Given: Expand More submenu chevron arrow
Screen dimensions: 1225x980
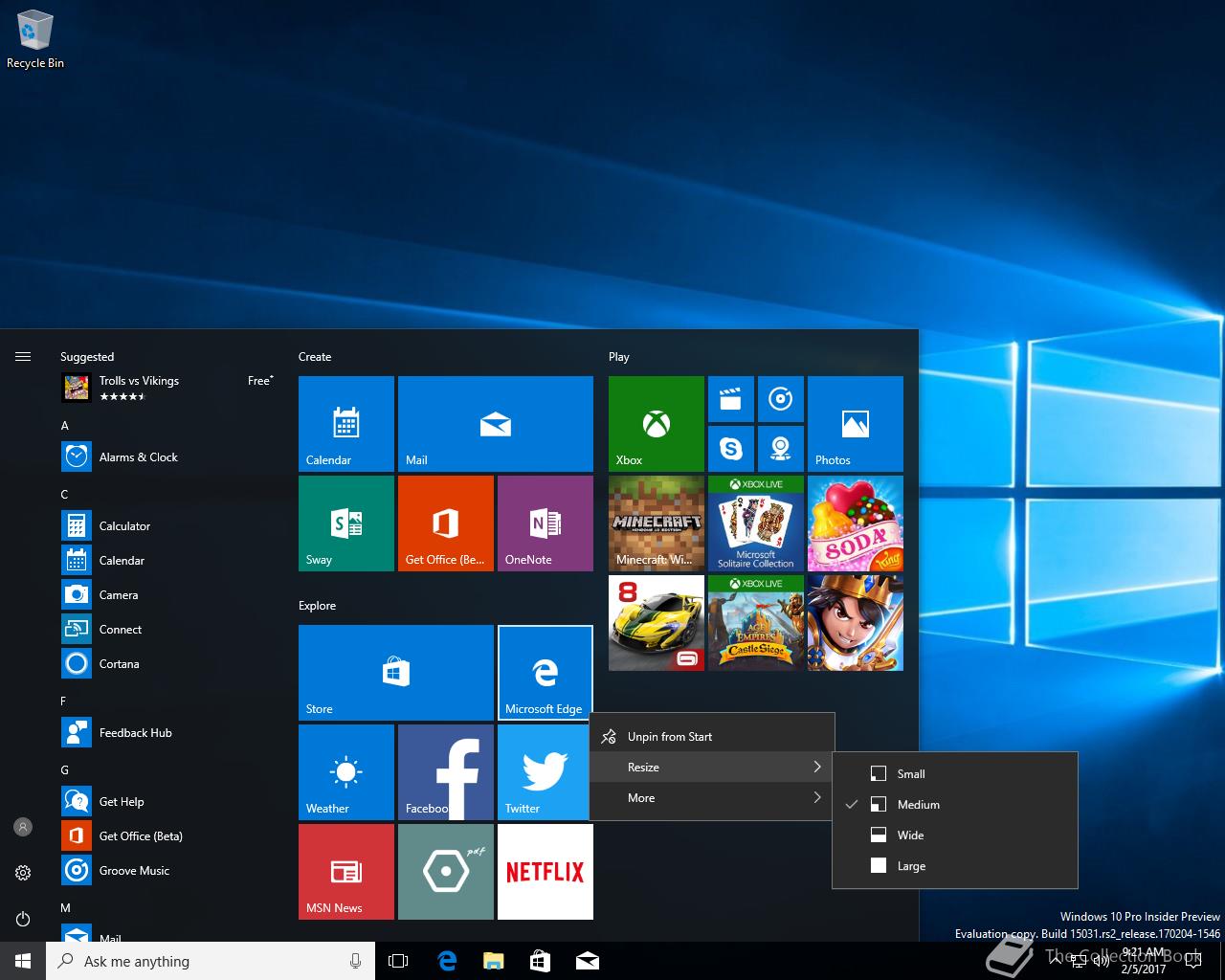Looking at the screenshot, I should (x=817, y=798).
